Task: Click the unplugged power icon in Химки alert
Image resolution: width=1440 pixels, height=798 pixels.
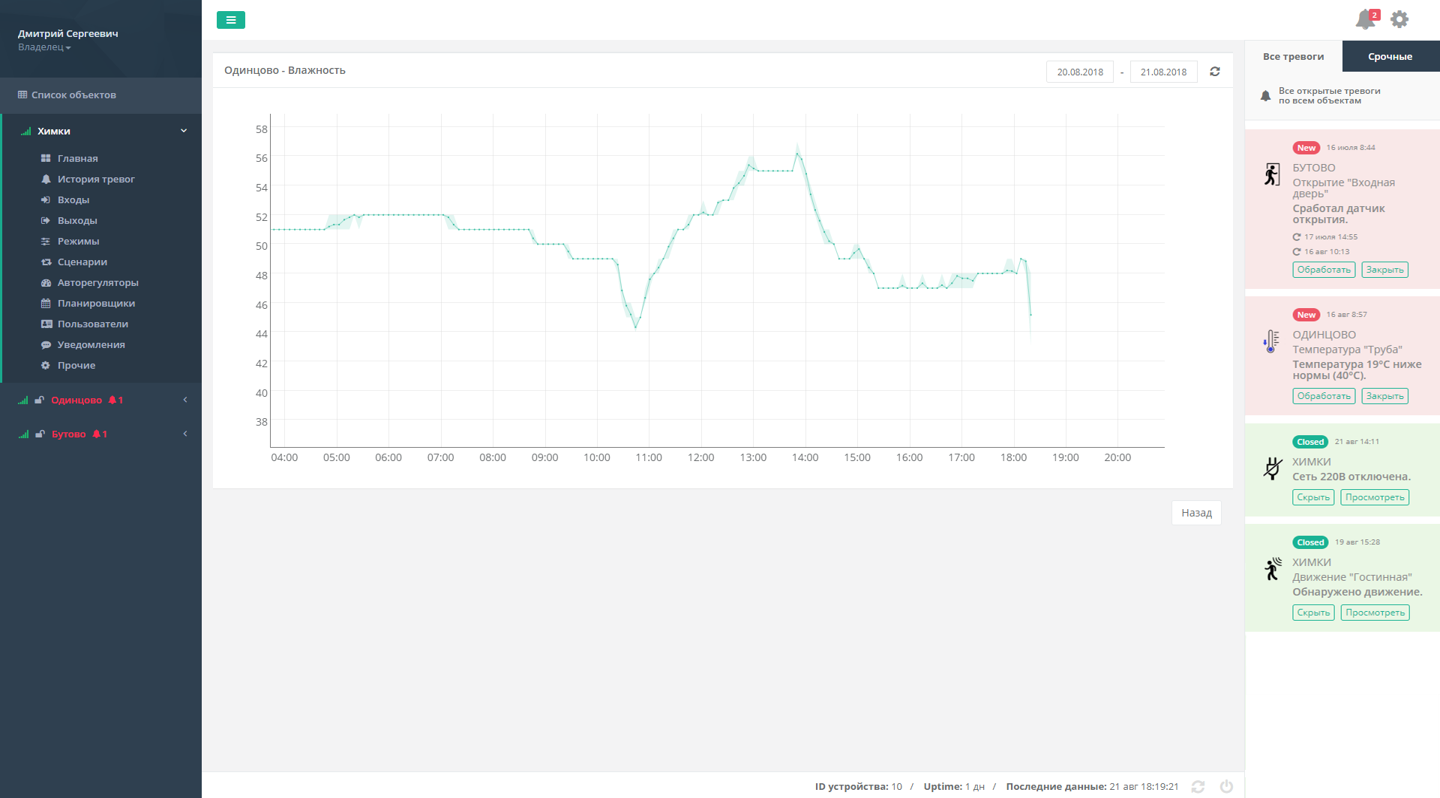Action: point(1271,468)
